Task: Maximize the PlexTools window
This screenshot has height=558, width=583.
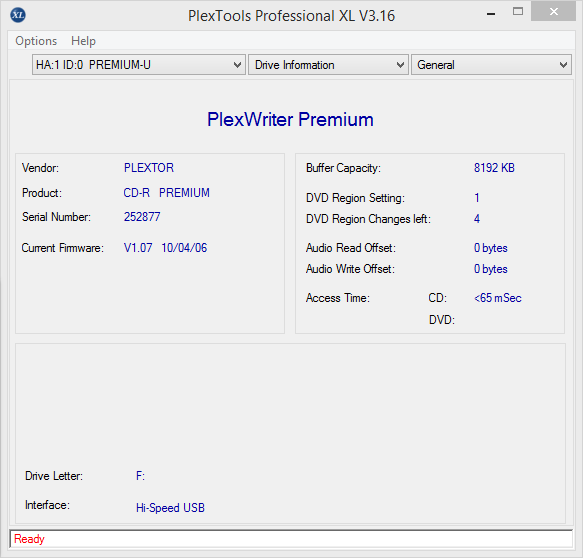Action: click(x=518, y=12)
